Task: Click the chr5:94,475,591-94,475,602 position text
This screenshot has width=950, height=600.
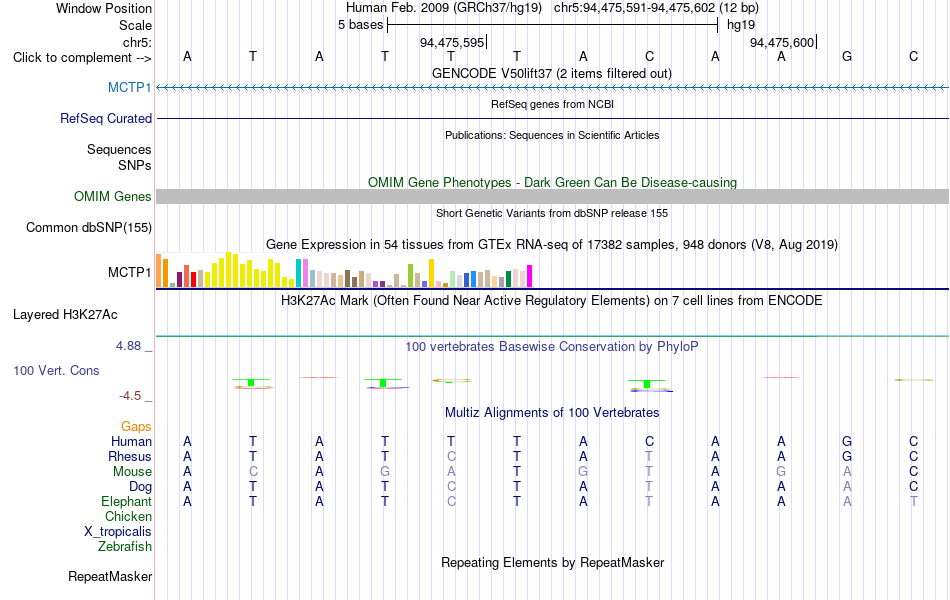Action: (656, 8)
